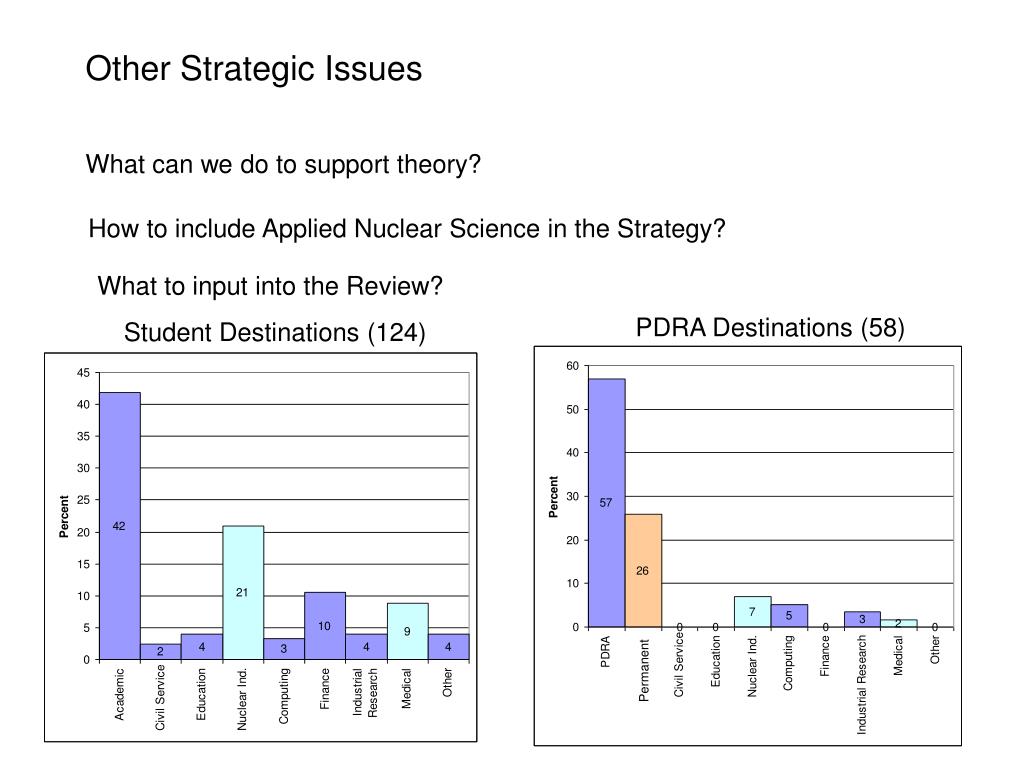This screenshot has width=1024, height=768.
Task: Select the Industrial Research bar labeled 3
Action: pyautogui.click(x=862, y=620)
